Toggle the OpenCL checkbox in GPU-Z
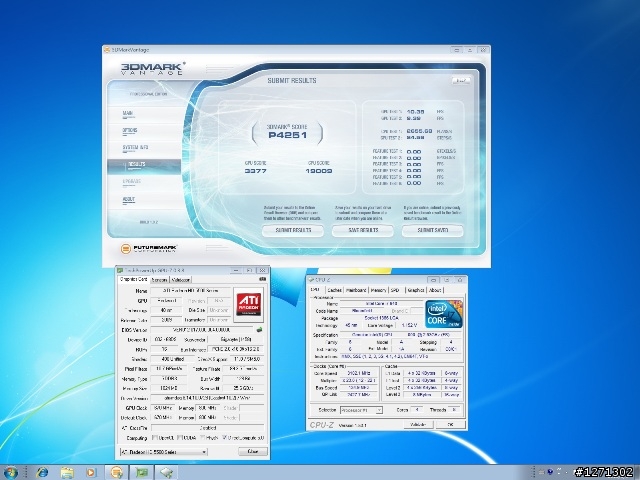This screenshot has width=640, height=480. [154, 438]
